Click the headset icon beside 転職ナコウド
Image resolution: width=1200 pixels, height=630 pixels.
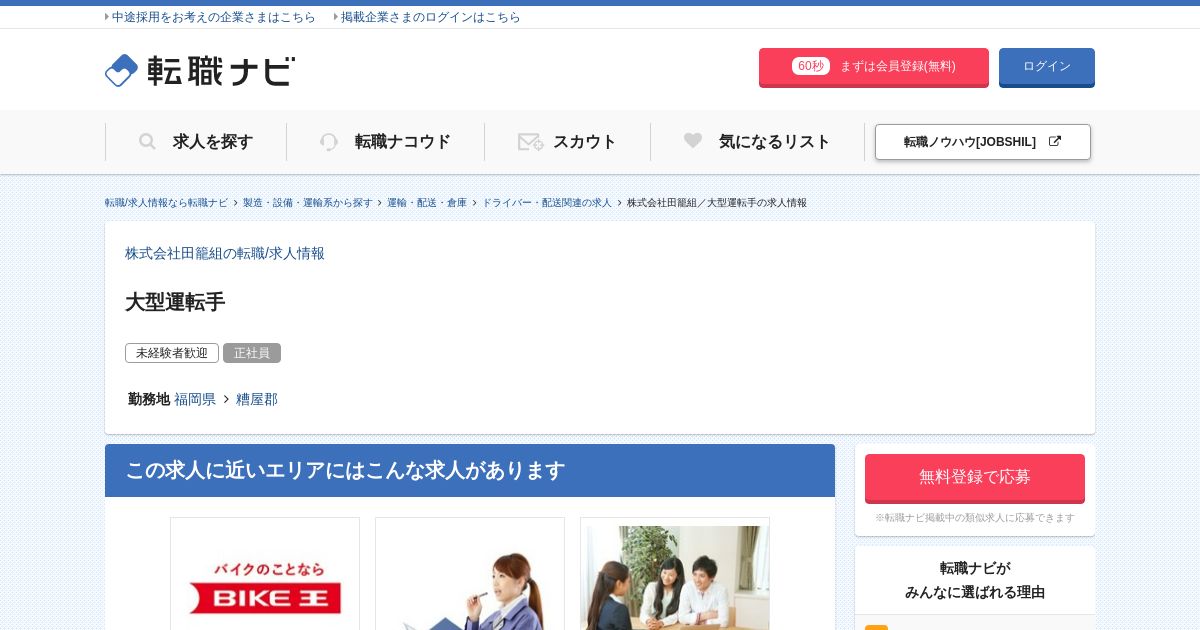coord(329,142)
